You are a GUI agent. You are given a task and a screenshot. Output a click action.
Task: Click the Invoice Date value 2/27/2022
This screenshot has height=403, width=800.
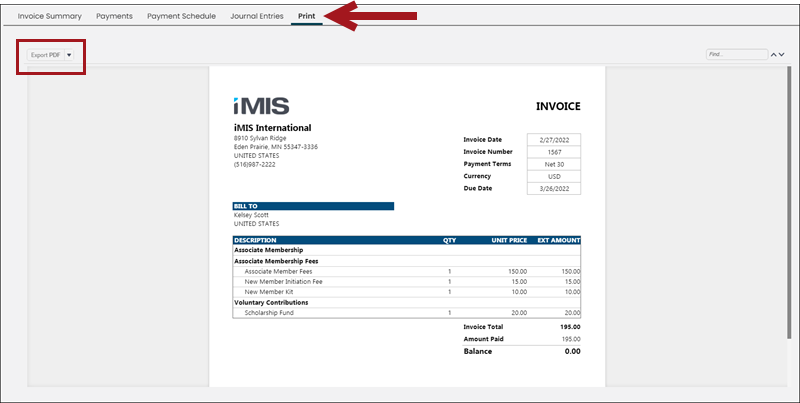coord(554,140)
